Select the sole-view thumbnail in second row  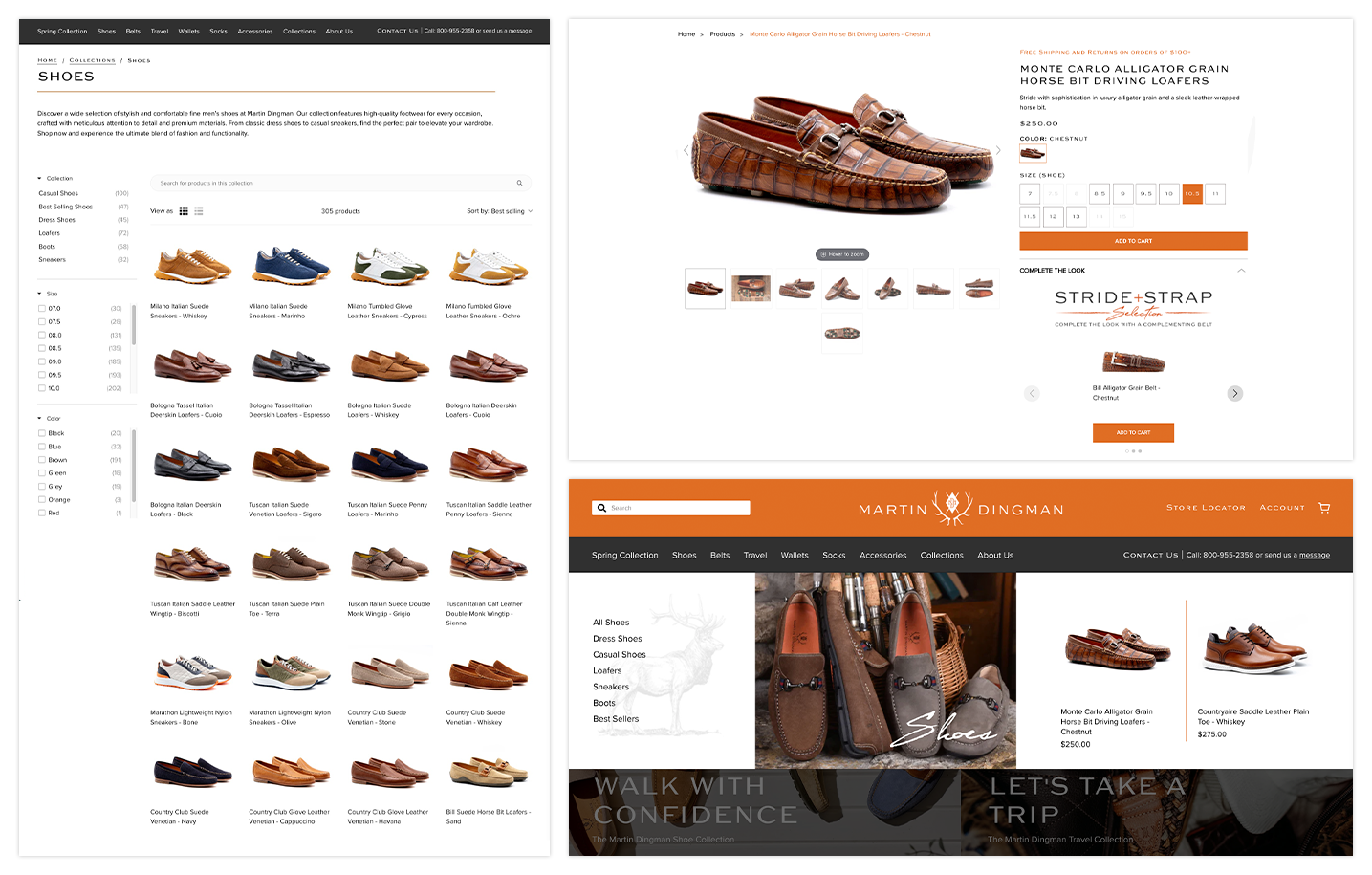point(842,333)
